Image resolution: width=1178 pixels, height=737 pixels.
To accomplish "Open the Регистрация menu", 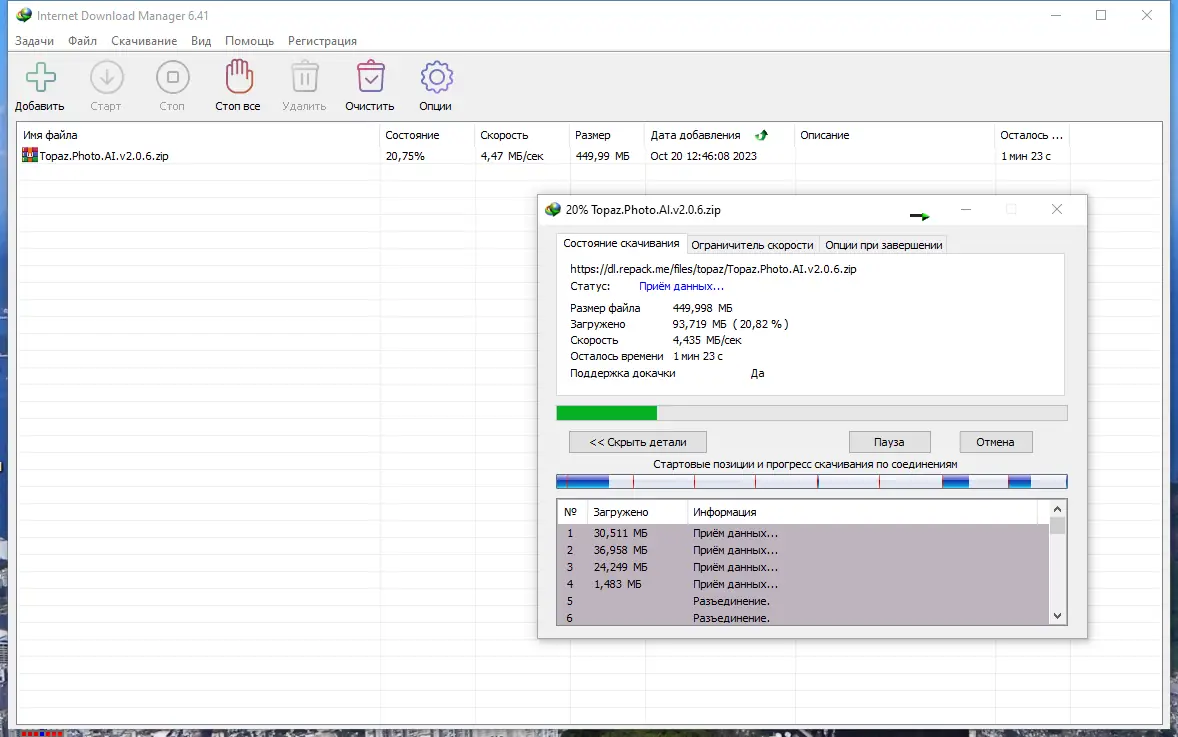I will 322,41.
